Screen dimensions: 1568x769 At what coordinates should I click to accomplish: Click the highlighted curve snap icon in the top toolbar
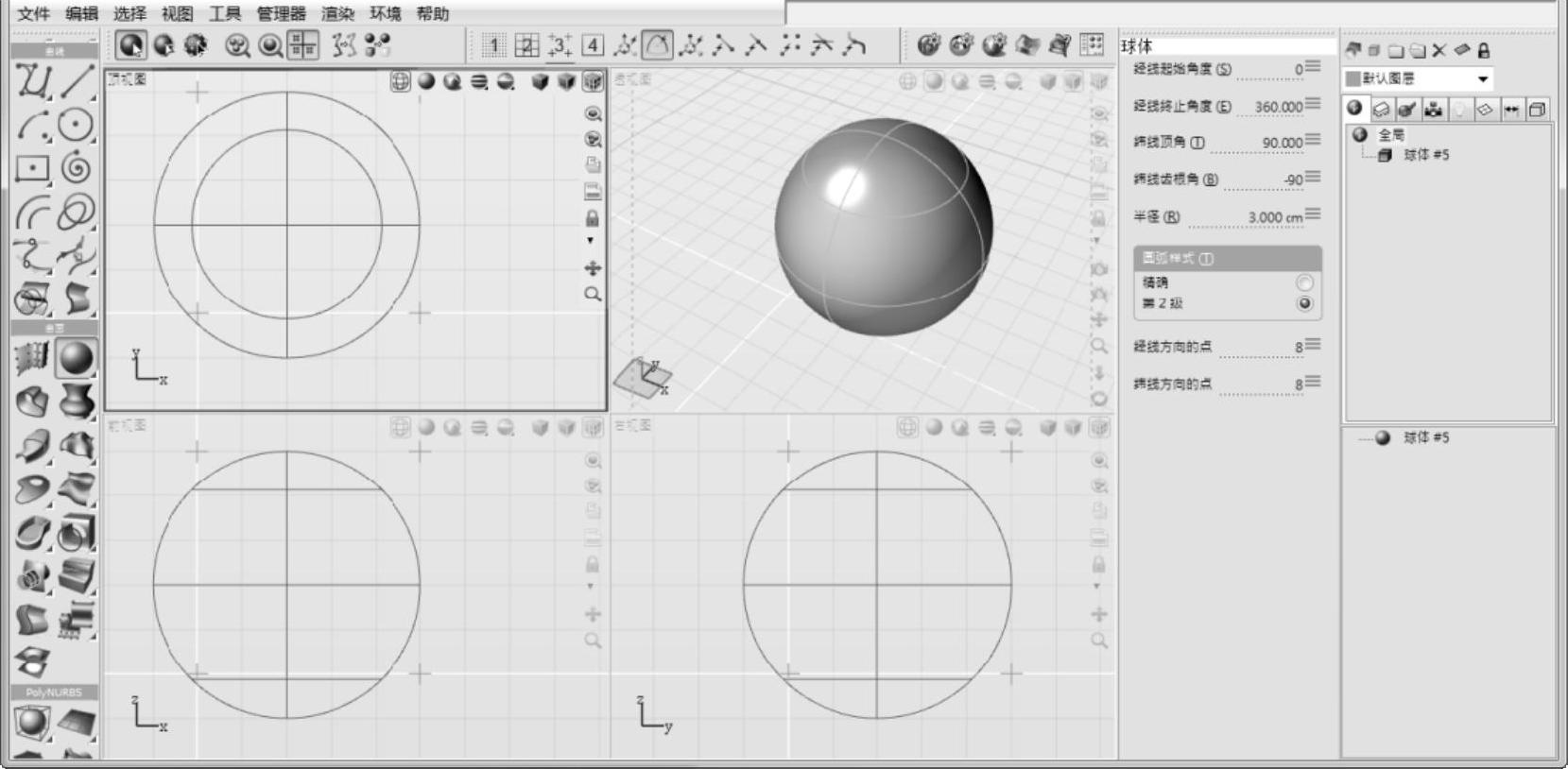658,44
